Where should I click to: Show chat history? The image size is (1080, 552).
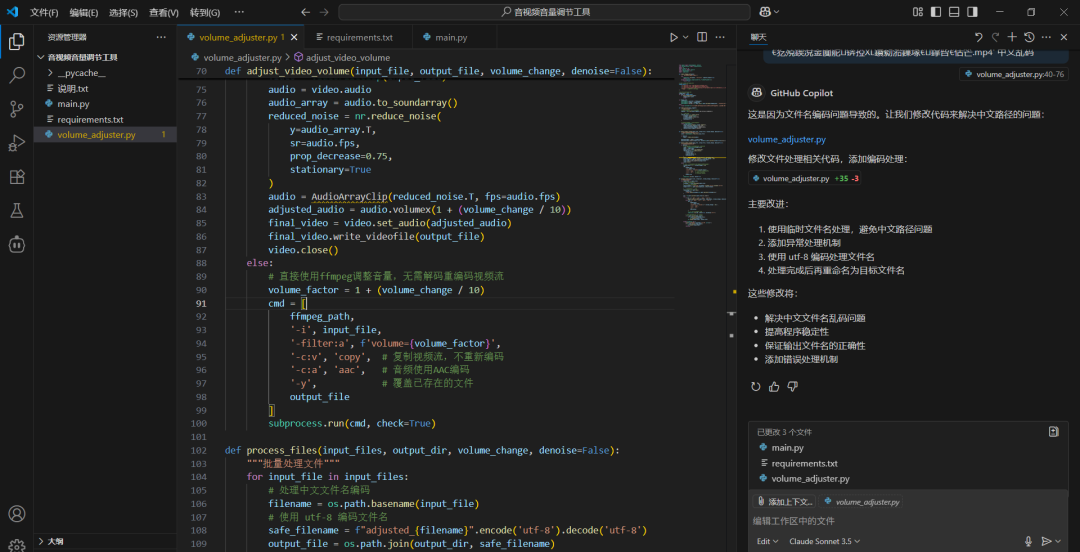click(x=1029, y=37)
